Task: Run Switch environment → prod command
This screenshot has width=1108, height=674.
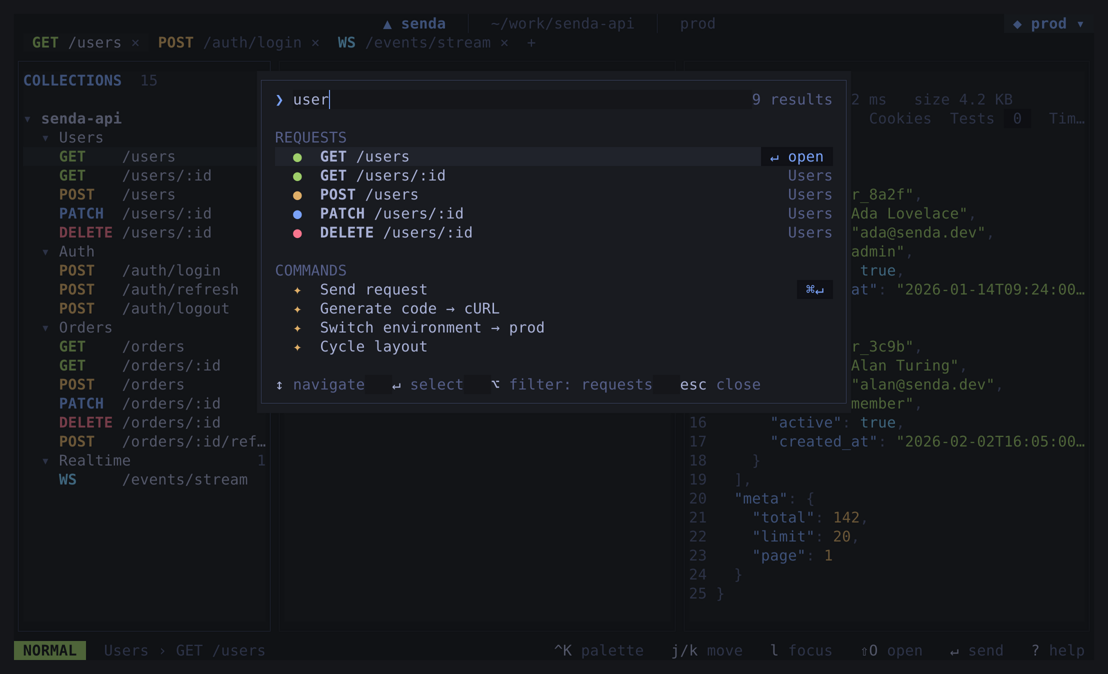Action: pyautogui.click(x=553, y=328)
